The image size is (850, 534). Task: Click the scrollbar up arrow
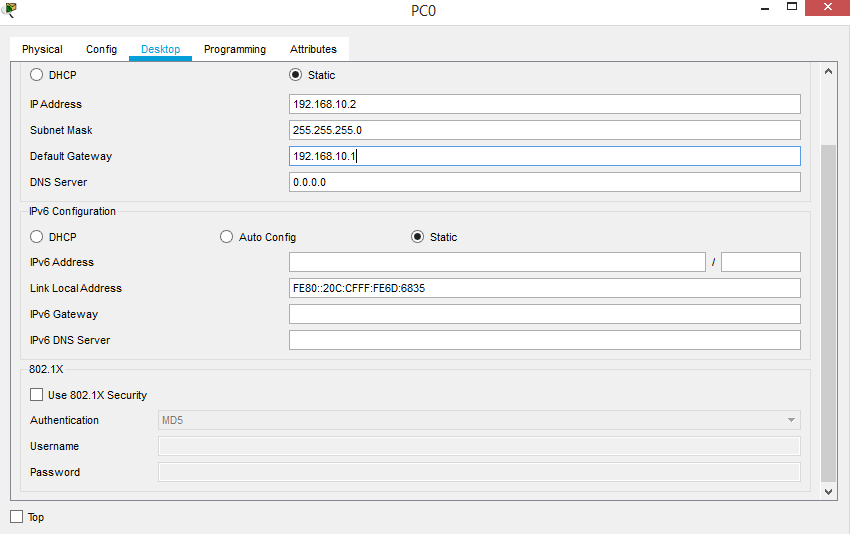coord(828,72)
